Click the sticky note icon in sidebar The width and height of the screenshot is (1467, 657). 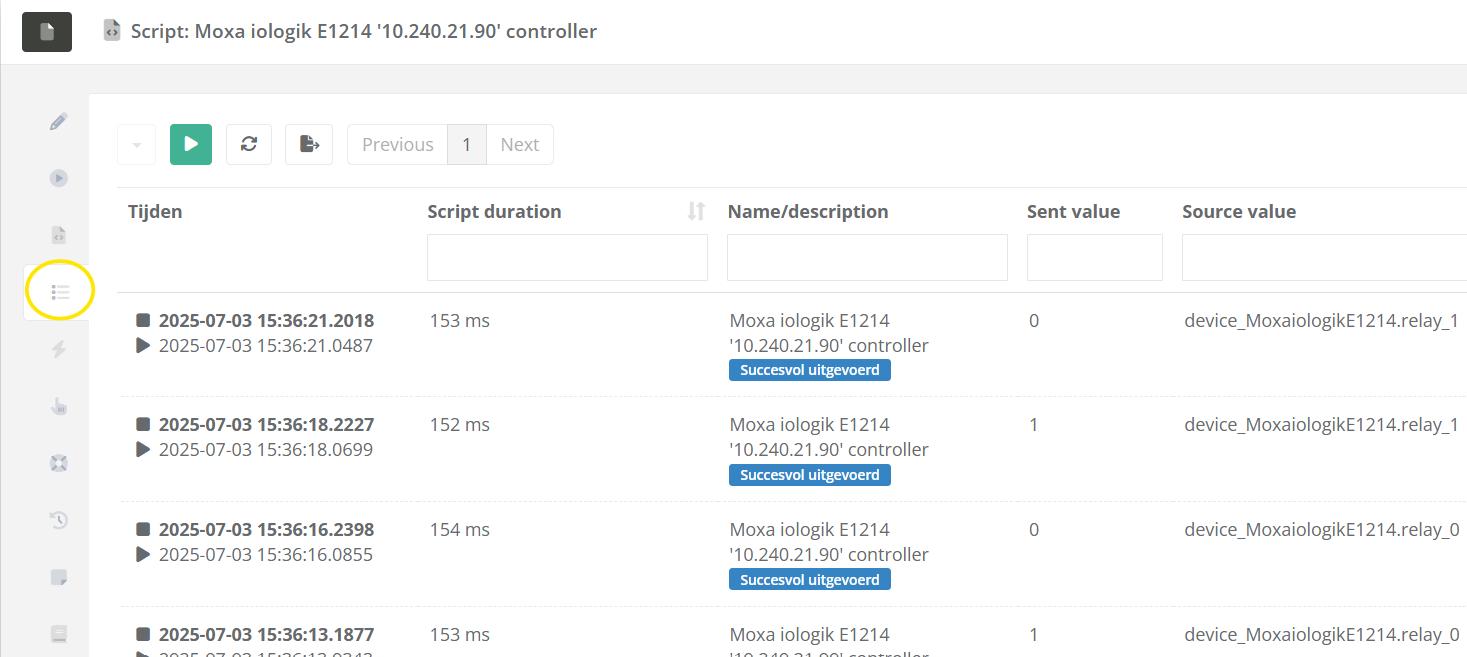tap(59, 576)
